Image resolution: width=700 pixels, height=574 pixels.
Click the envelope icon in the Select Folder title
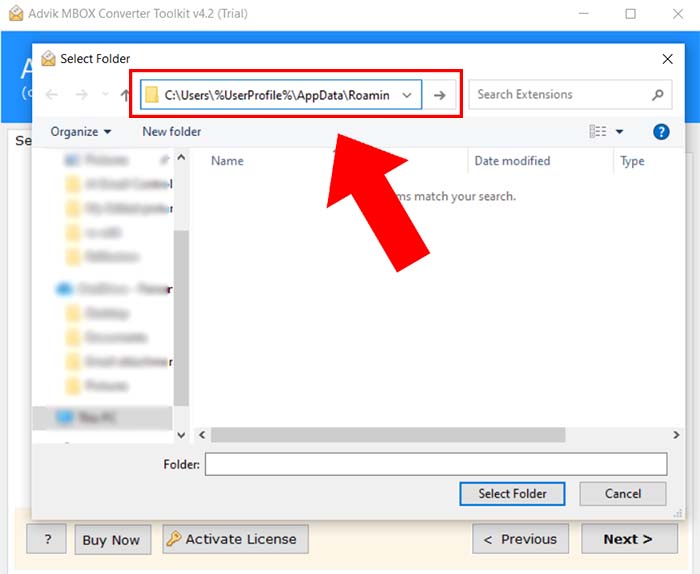pyautogui.click(x=48, y=58)
